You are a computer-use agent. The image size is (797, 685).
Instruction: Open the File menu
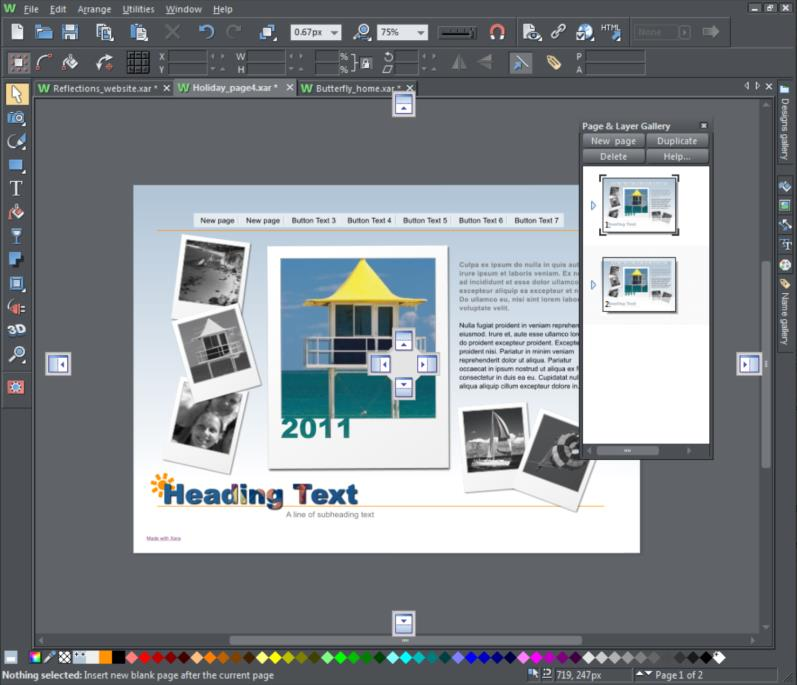tap(31, 9)
